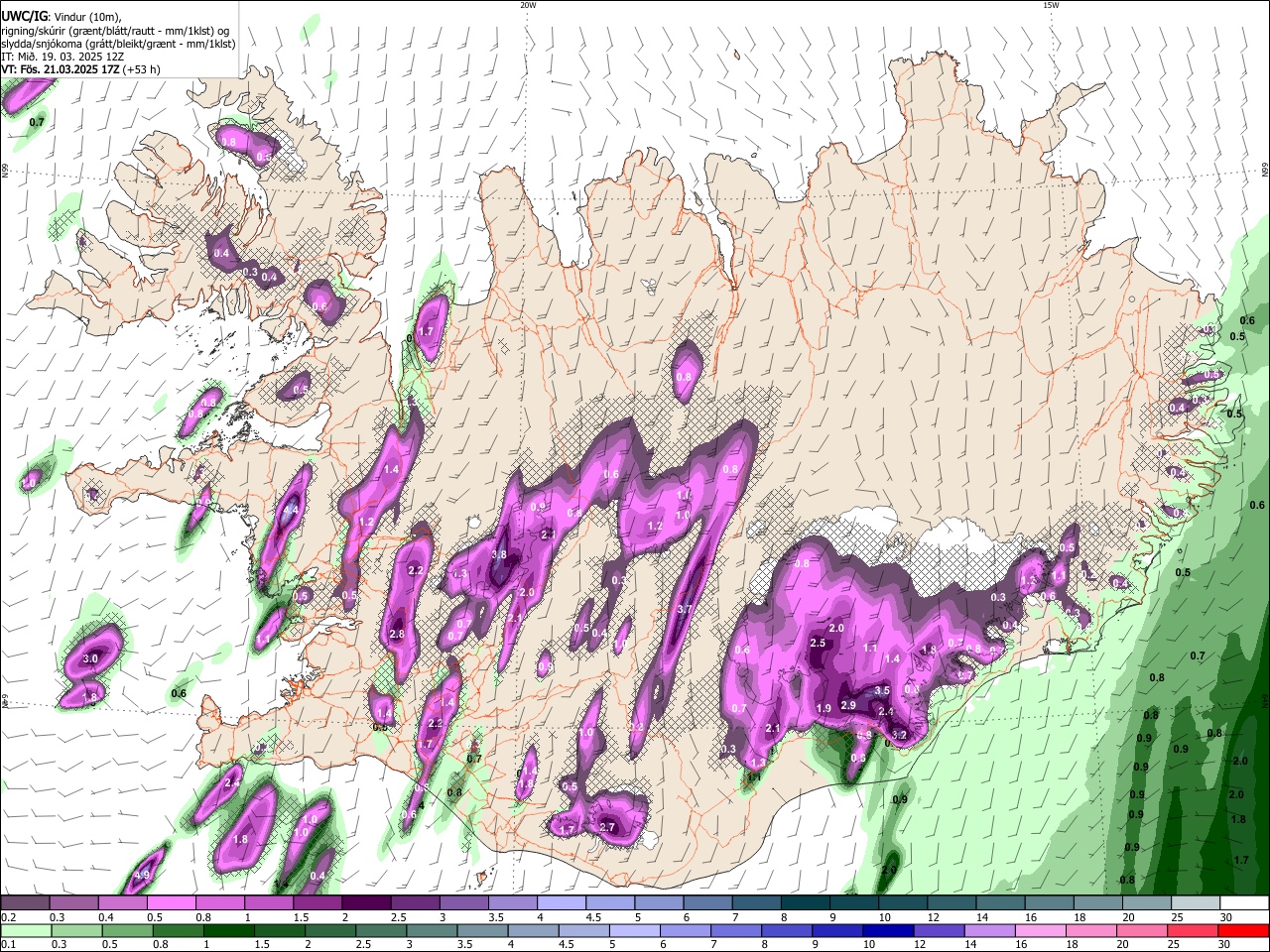
Task: Click the 2.9 precipitation value on the map
Action: tap(848, 705)
